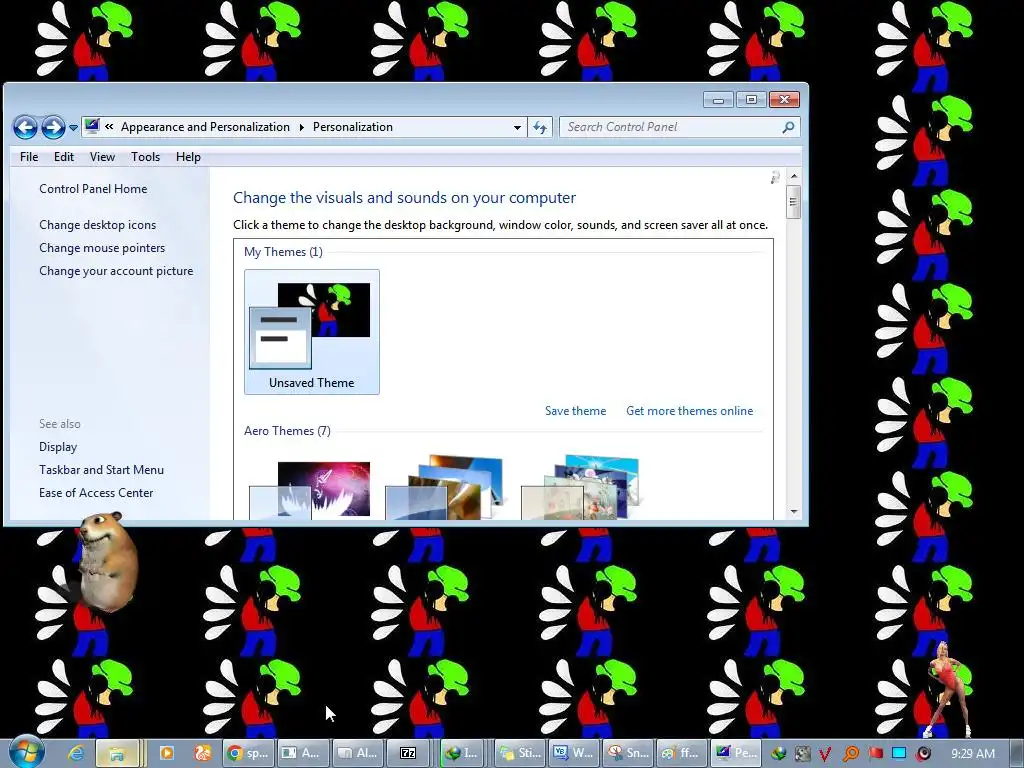This screenshot has width=1024, height=768.
Task: Click Appearance and Personalization breadcrumb
Action: (x=205, y=127)
